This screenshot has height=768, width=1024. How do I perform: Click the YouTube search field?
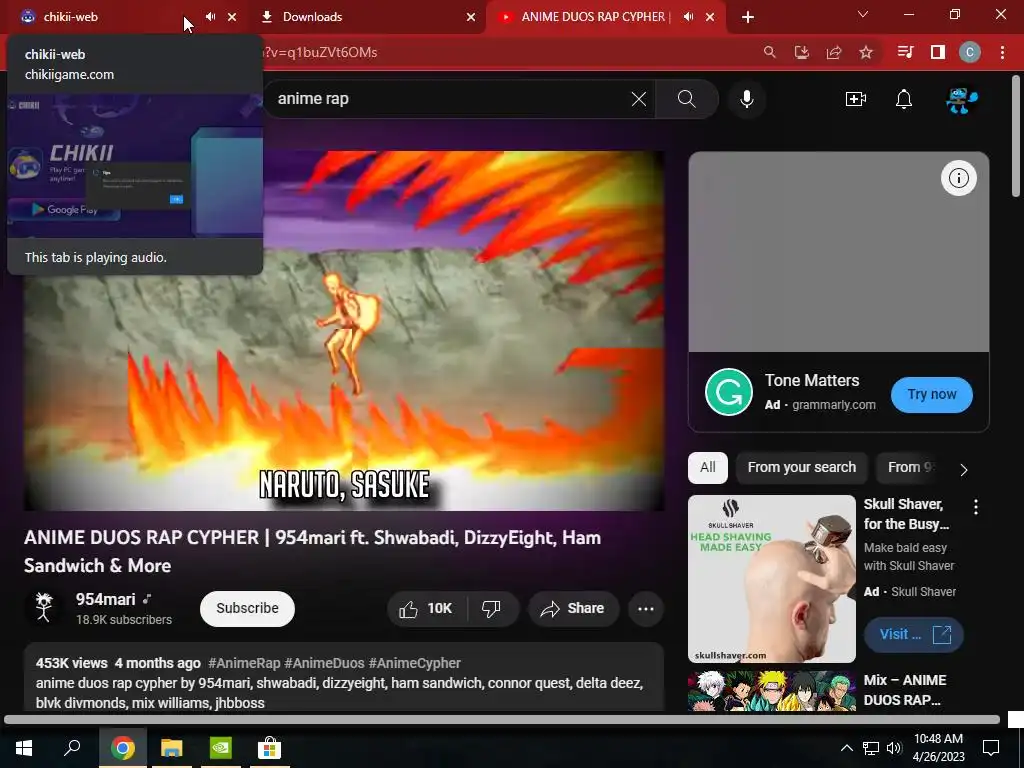(451, 99)
